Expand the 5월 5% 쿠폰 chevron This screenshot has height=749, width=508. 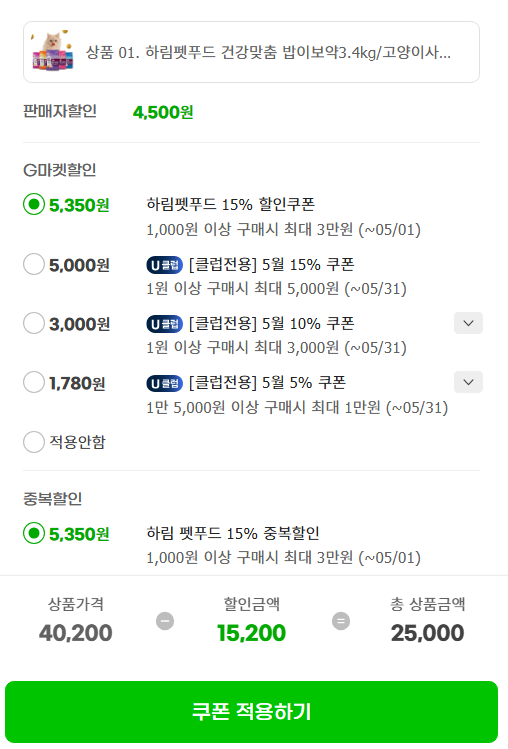468,382
